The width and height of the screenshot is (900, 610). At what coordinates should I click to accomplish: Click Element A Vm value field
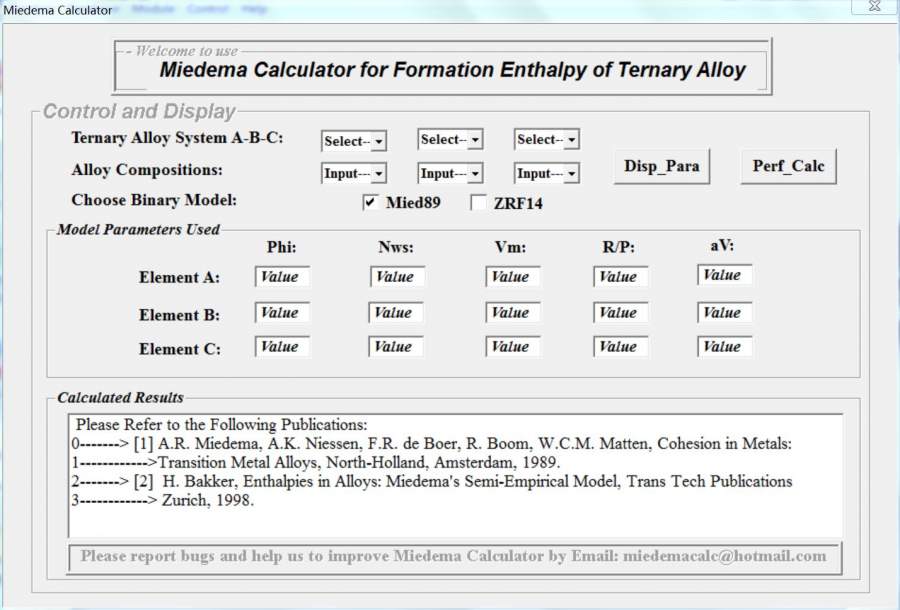point(513,277)
